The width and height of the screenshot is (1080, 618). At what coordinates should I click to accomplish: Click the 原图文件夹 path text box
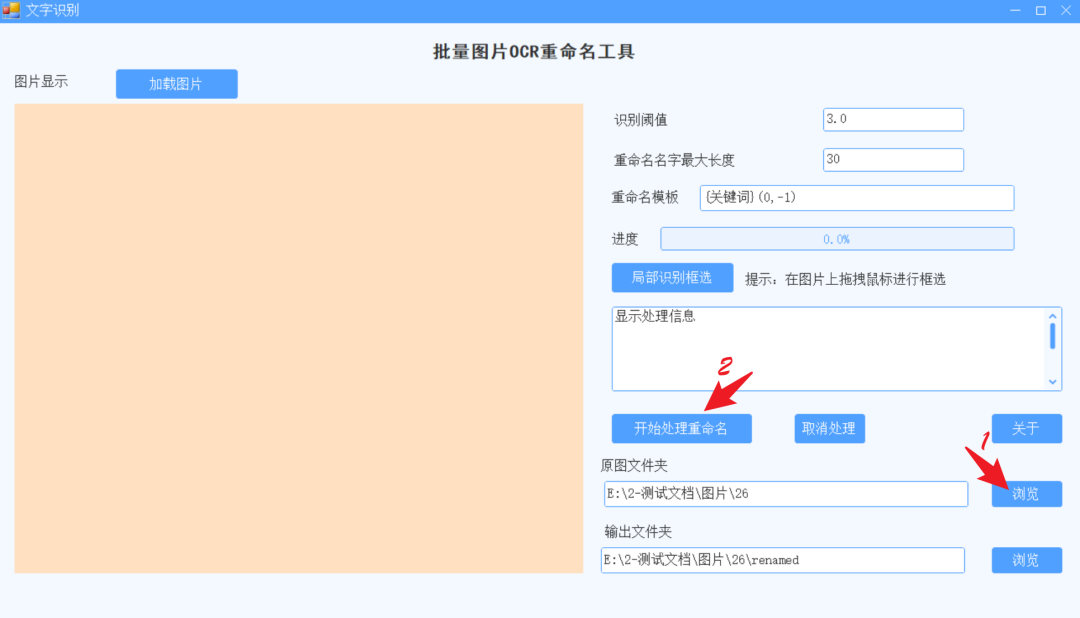pyautogui.click(x=786, y=493)
